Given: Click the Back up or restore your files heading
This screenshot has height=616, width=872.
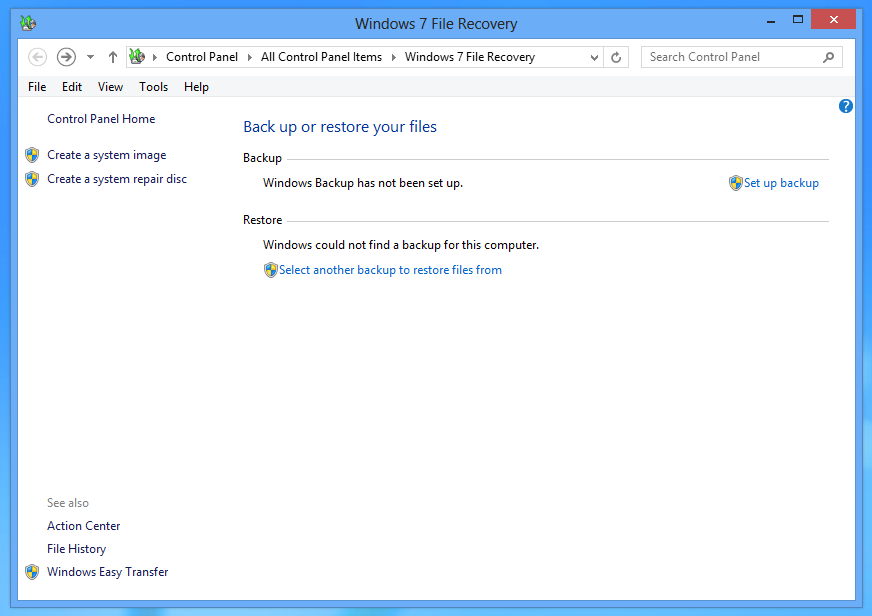Looking at the screenshot, I should [x=340, y=127].
